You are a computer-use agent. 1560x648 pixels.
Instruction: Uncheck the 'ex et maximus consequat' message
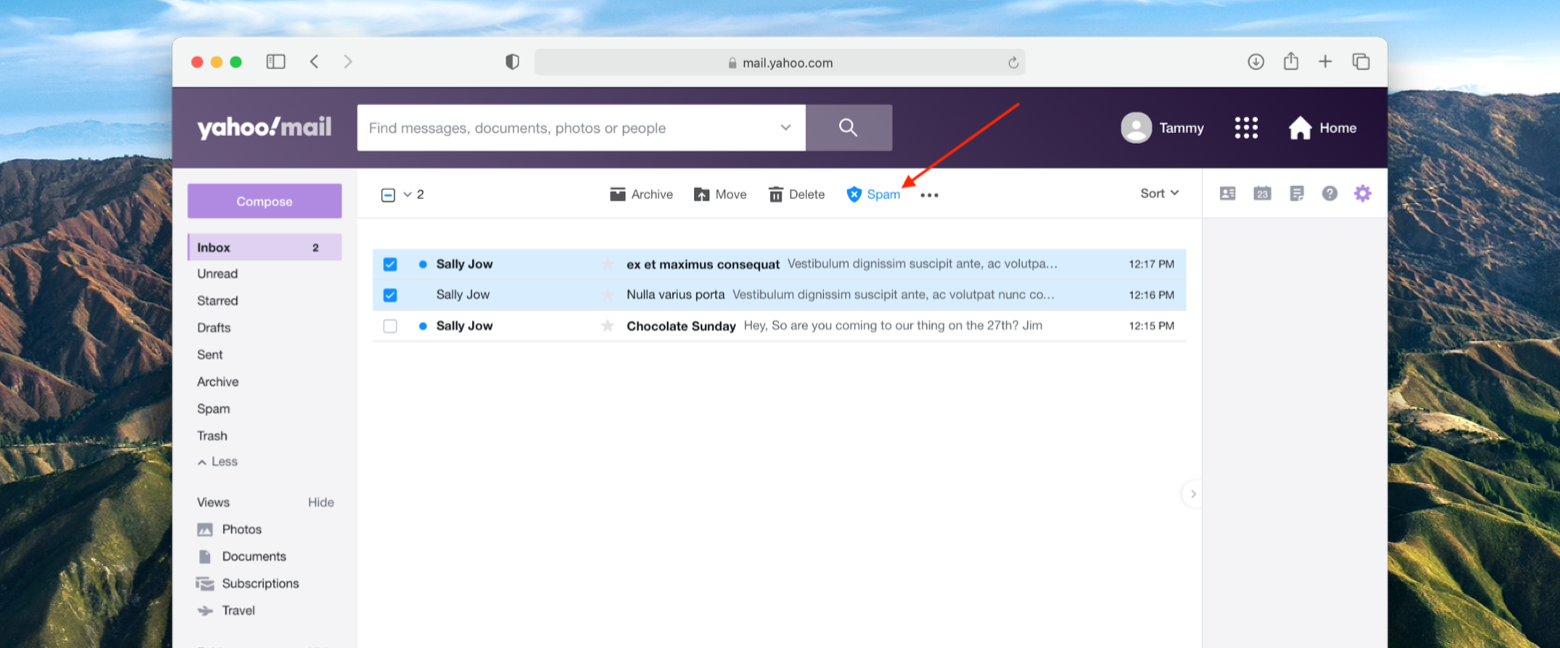pyautogui.click(x=390, y=264)
